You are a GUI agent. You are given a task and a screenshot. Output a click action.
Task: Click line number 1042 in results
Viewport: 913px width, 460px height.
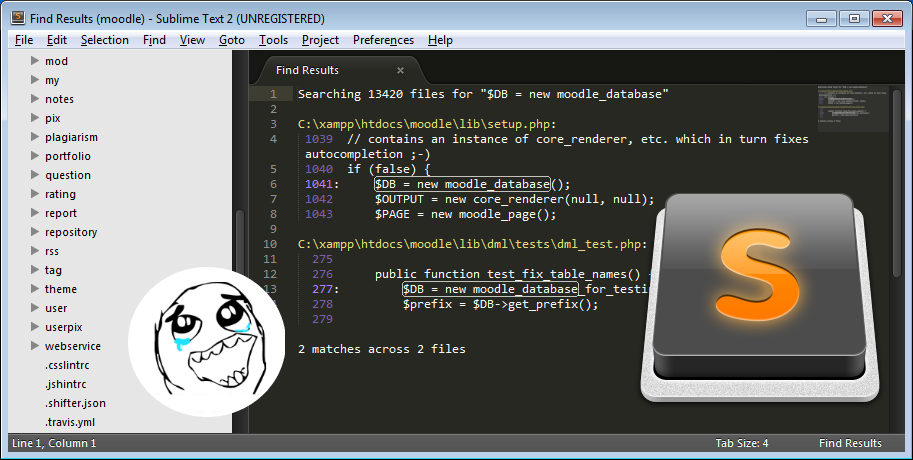(x=319, y=199)
